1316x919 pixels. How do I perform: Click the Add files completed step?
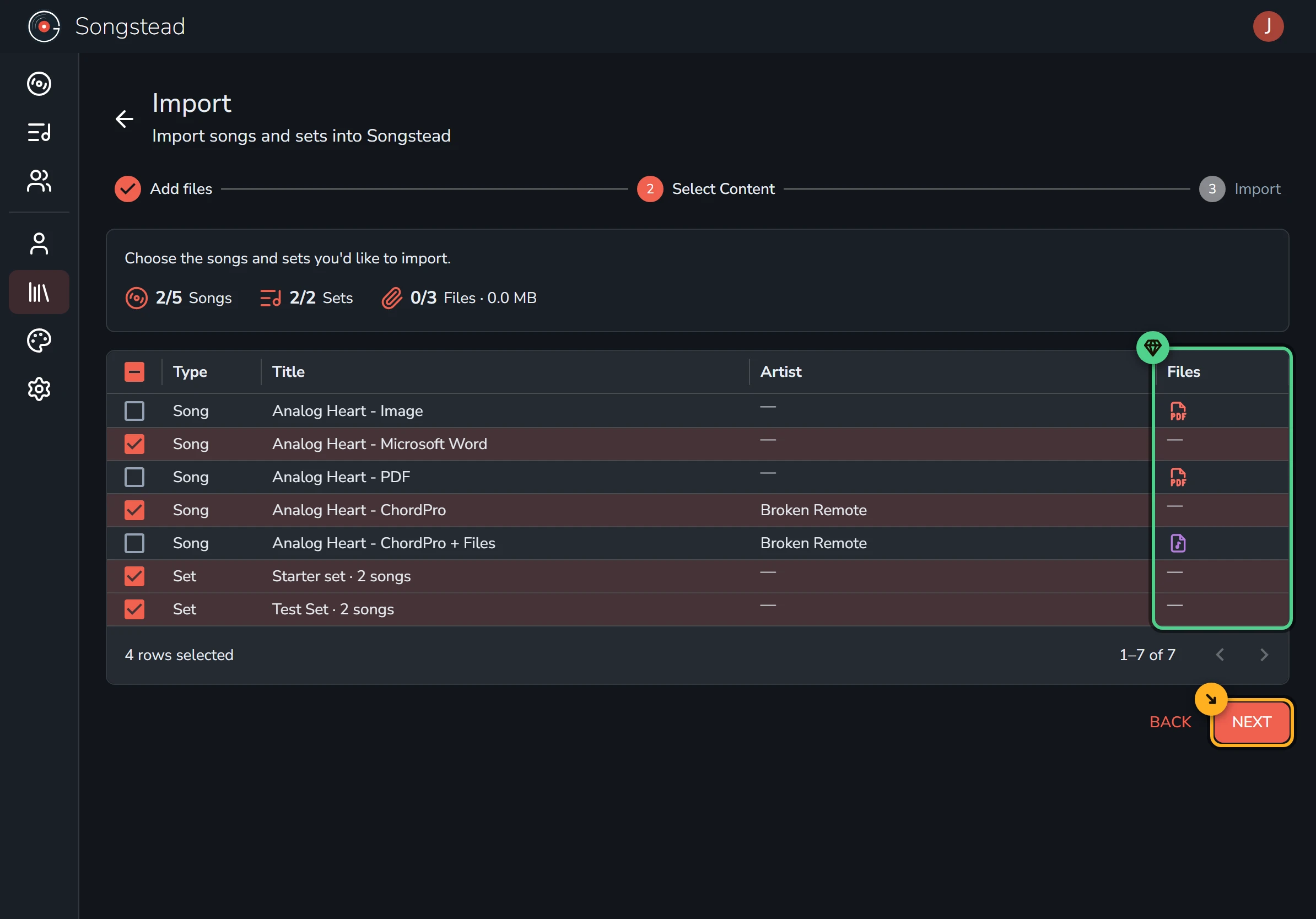click(163, 188)
